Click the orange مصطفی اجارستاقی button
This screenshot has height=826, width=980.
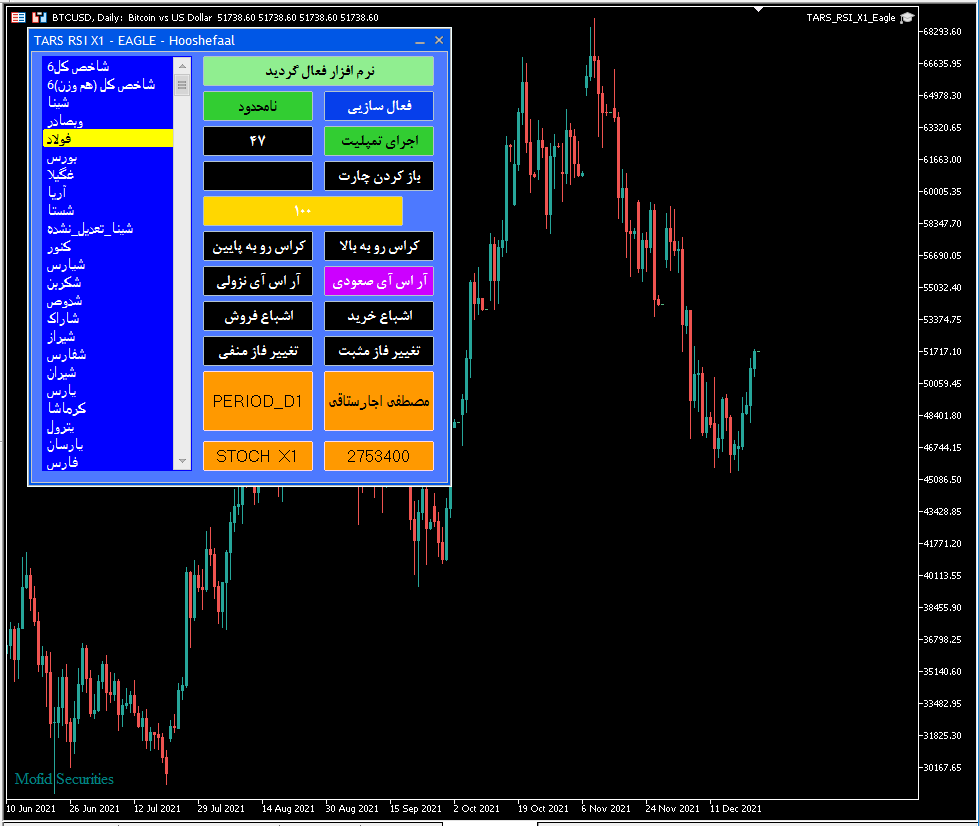coord(379,401)
